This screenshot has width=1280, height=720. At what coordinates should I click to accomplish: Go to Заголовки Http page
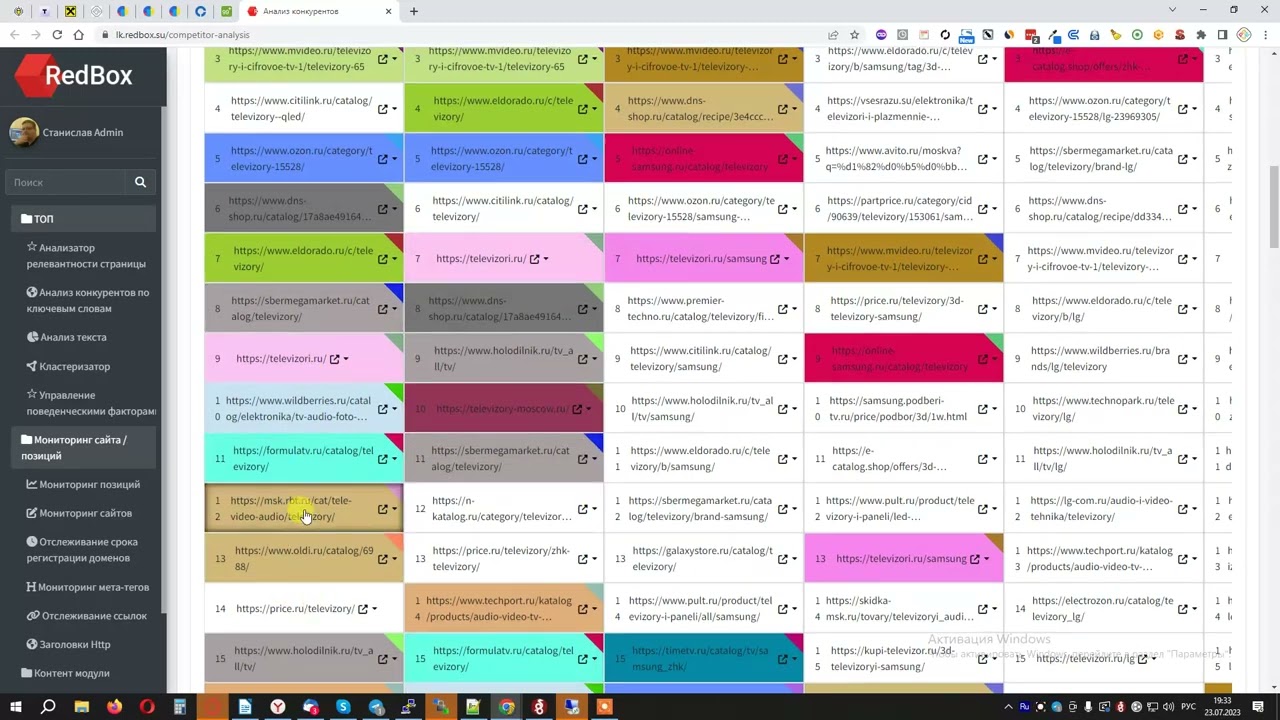click(x=68, y=645)
